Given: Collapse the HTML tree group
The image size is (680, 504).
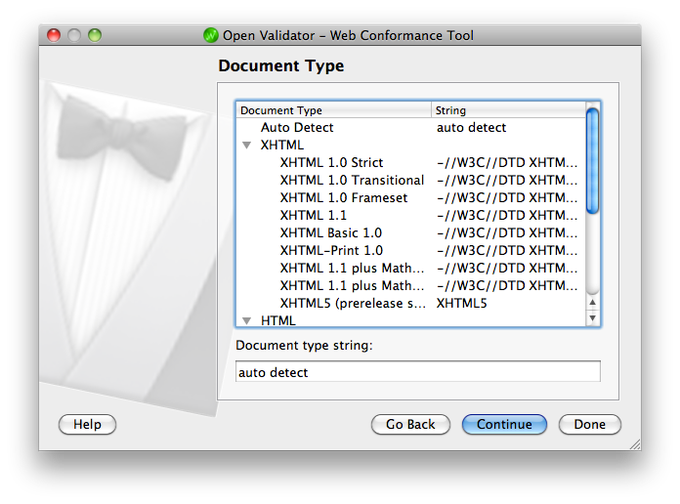Looking at the screenshot, I should (x=247, y=321).
